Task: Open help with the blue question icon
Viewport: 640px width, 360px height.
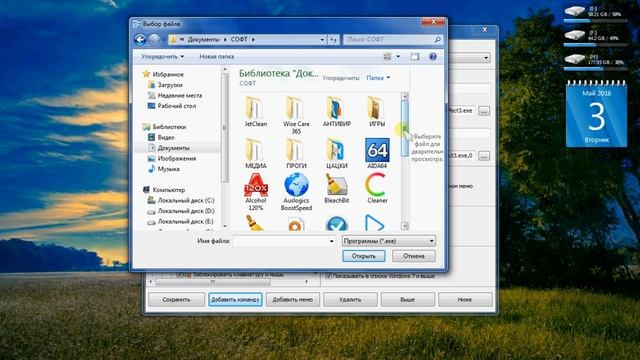Action: point(433,57)
